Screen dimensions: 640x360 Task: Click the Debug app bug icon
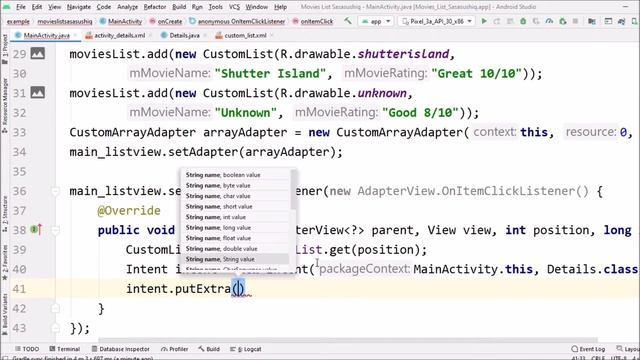tap(523, 21)
